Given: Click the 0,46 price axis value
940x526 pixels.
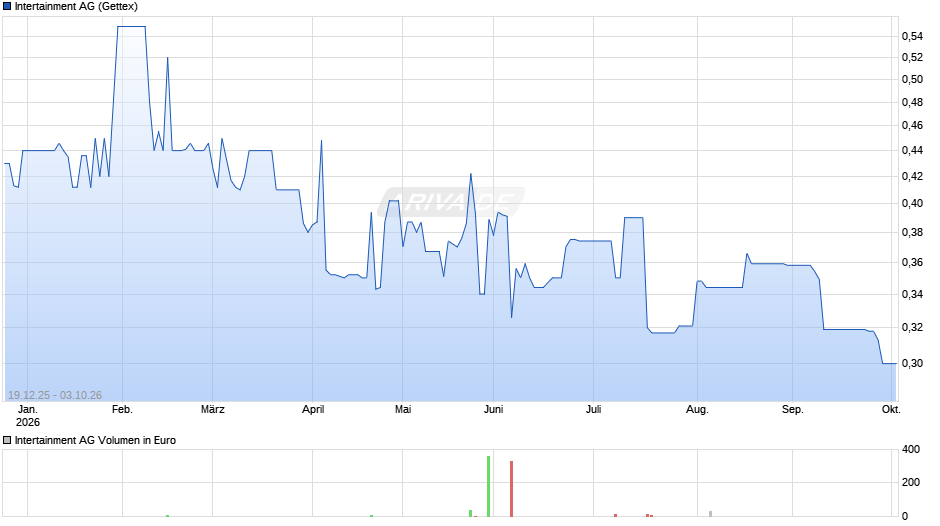Looking at the screenshot, I should click(x=912, y=125).
